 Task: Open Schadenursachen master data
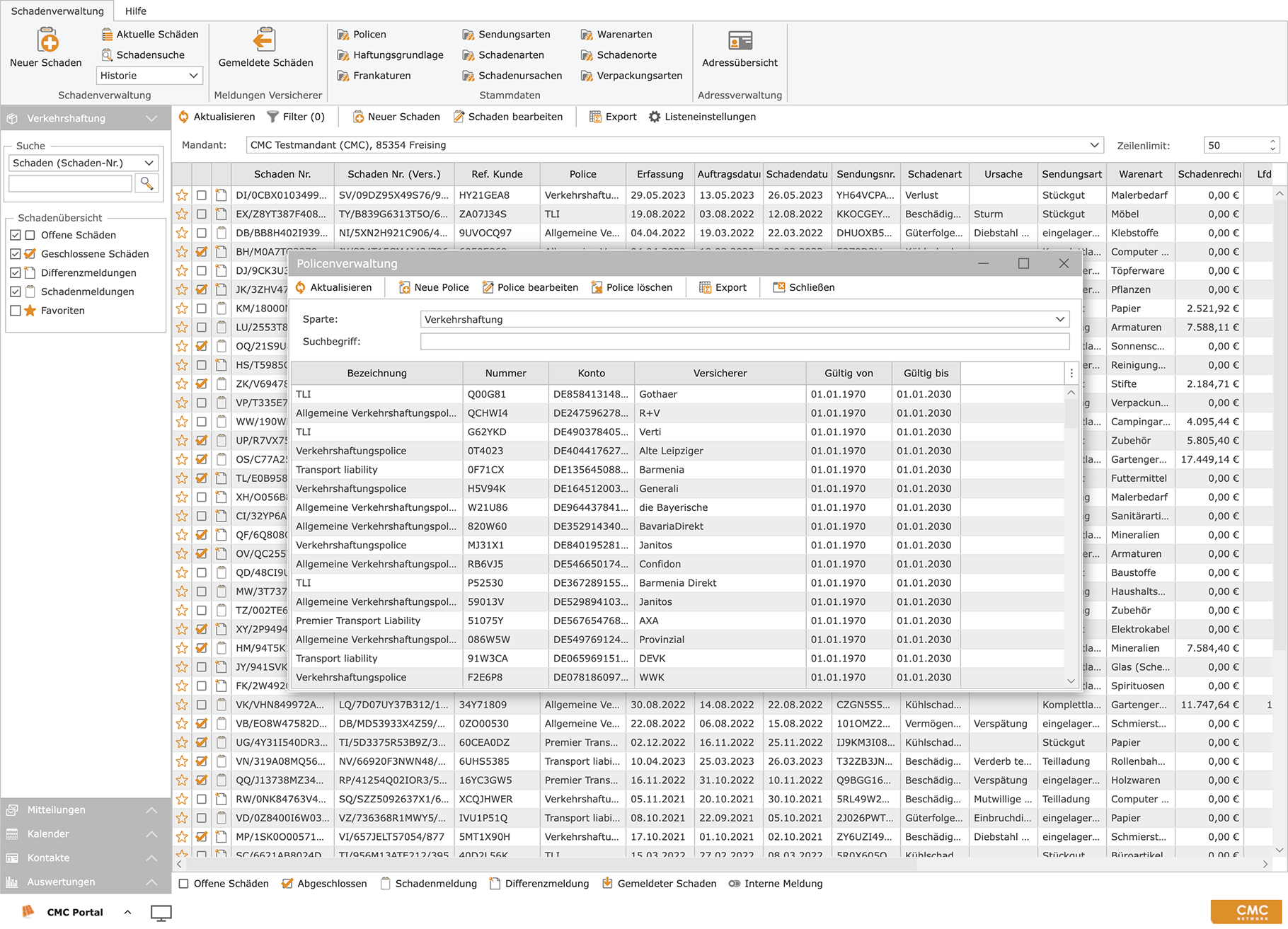tap(512, 75)
